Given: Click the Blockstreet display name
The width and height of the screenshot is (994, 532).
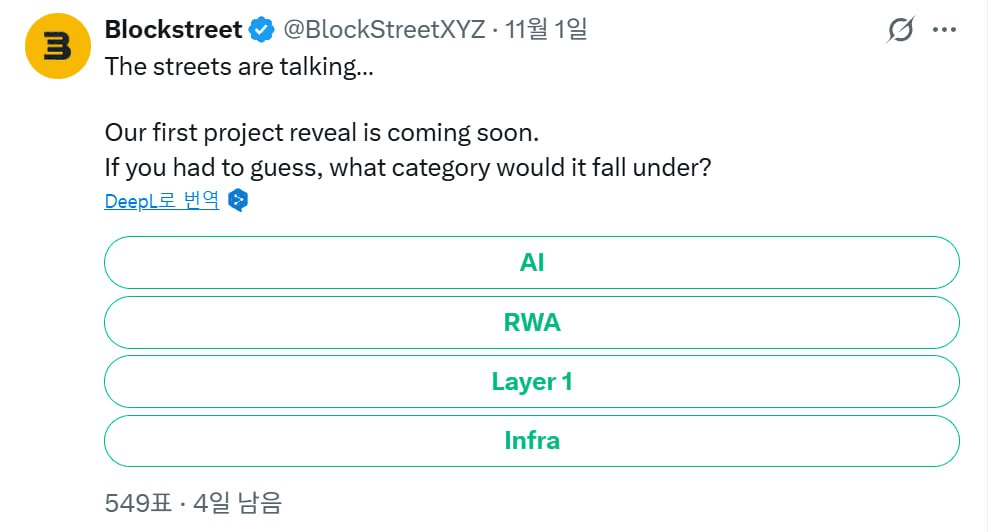Looking at the screenshot, I should click(x=173, y=31).
